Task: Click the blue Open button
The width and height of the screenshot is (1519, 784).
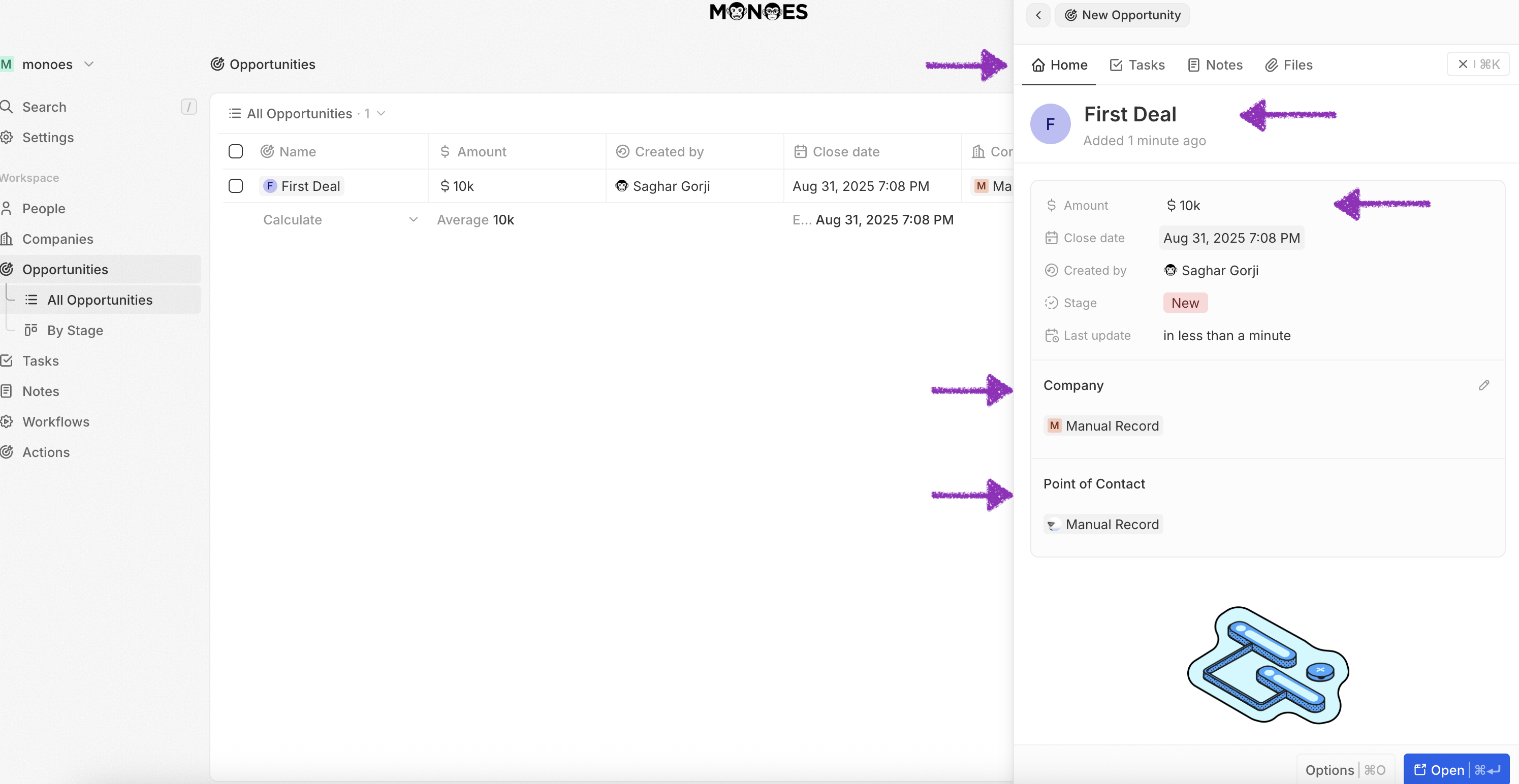Action: coord(1455,769)
